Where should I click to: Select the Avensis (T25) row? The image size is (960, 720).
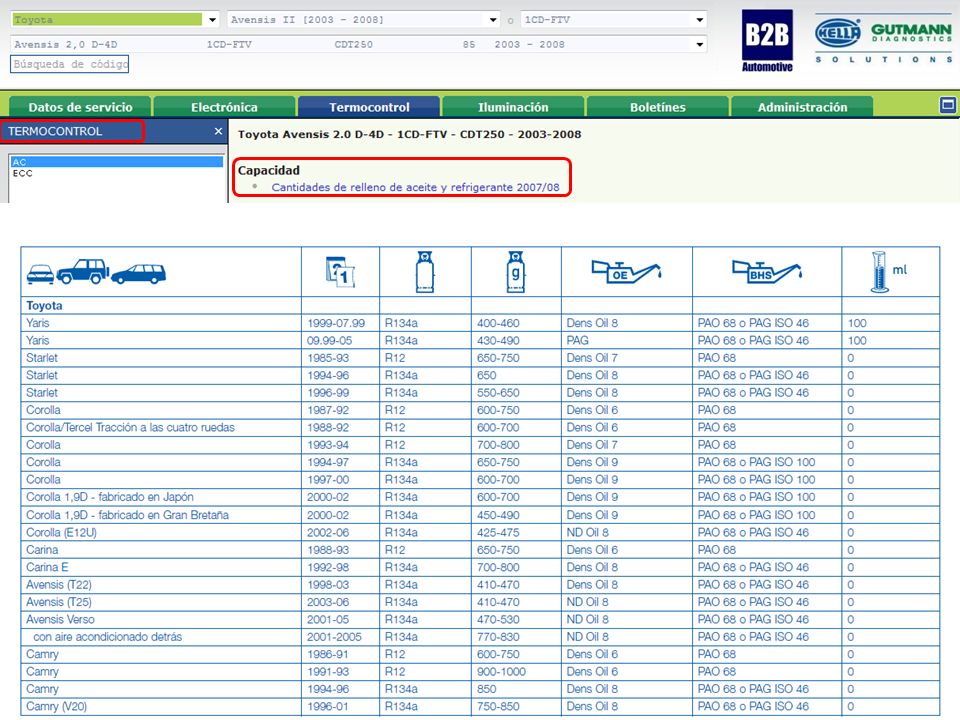(x=59, y=602)
